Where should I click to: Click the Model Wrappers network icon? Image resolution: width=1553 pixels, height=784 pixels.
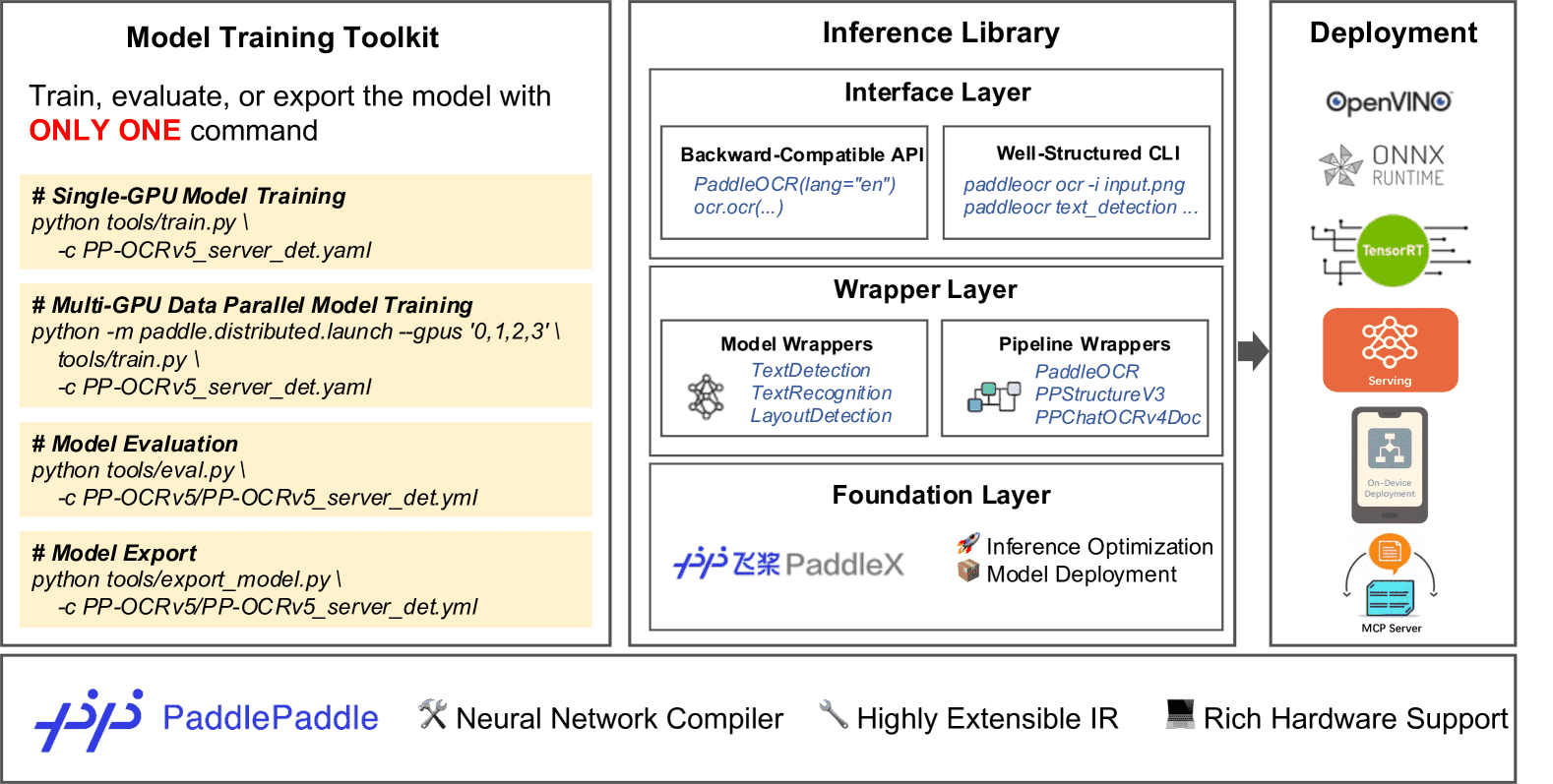click(706, 396)
